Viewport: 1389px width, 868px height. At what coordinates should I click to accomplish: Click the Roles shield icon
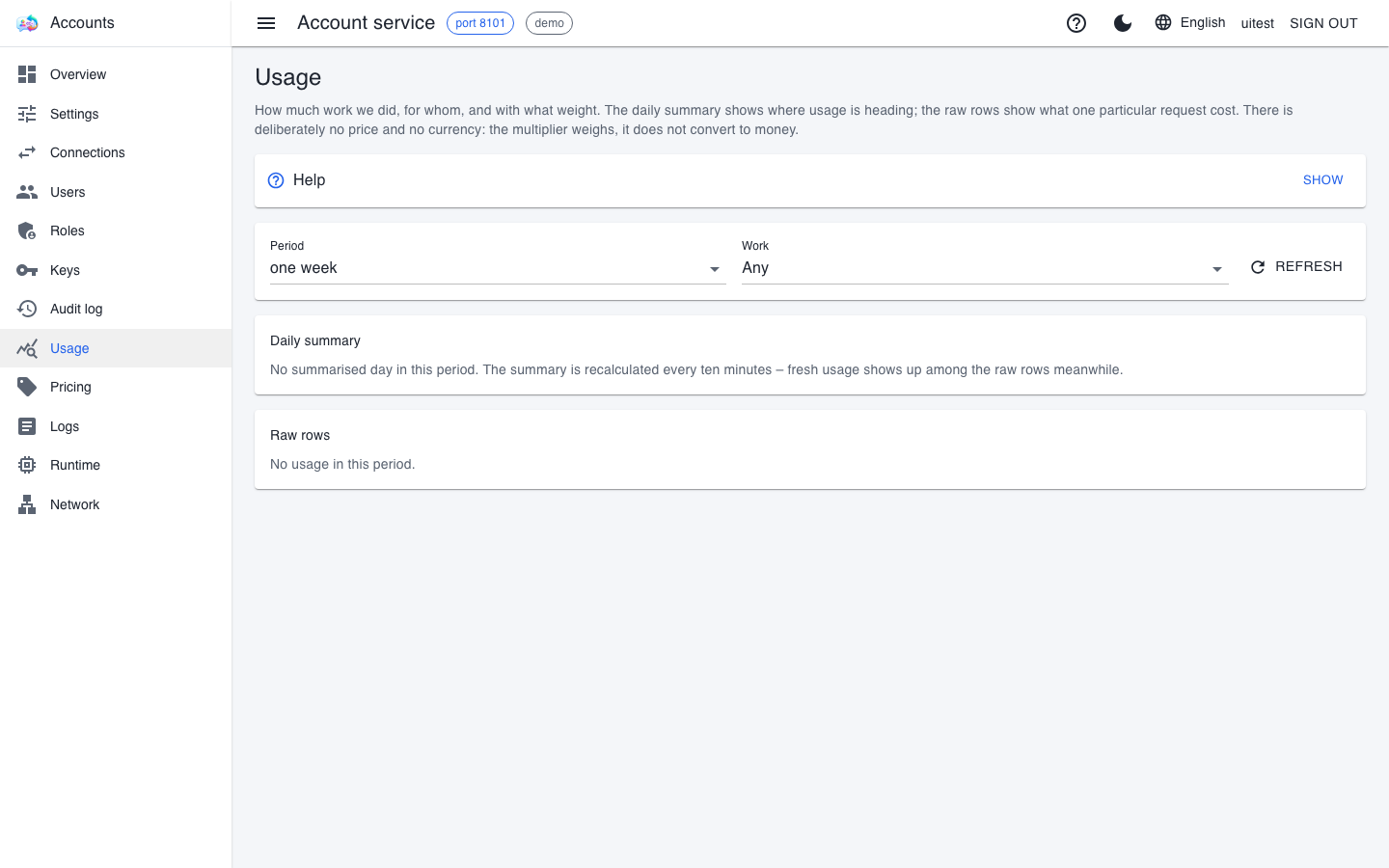pos(27,231)
